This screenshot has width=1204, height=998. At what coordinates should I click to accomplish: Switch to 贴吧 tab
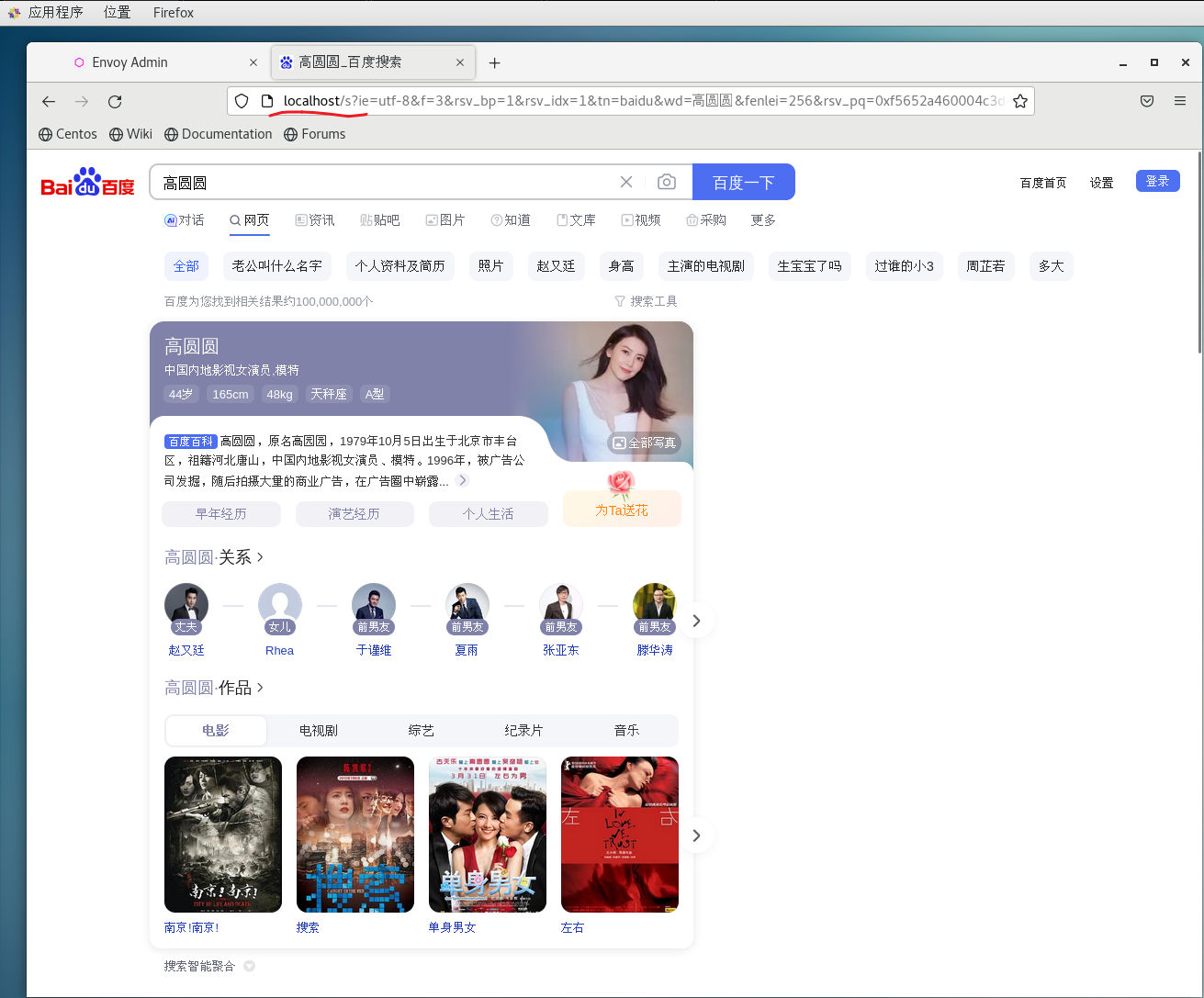[x=380, y=220]
